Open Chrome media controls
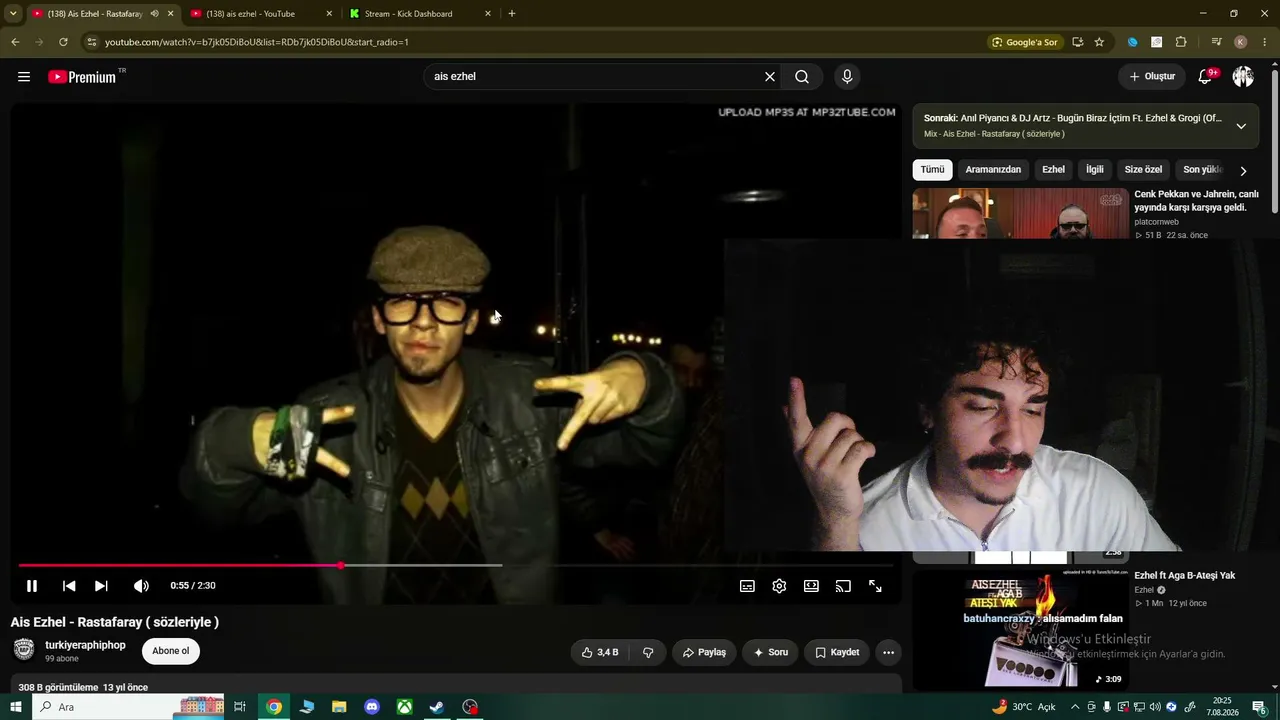1280x720 pixels. pos(1216,42)
